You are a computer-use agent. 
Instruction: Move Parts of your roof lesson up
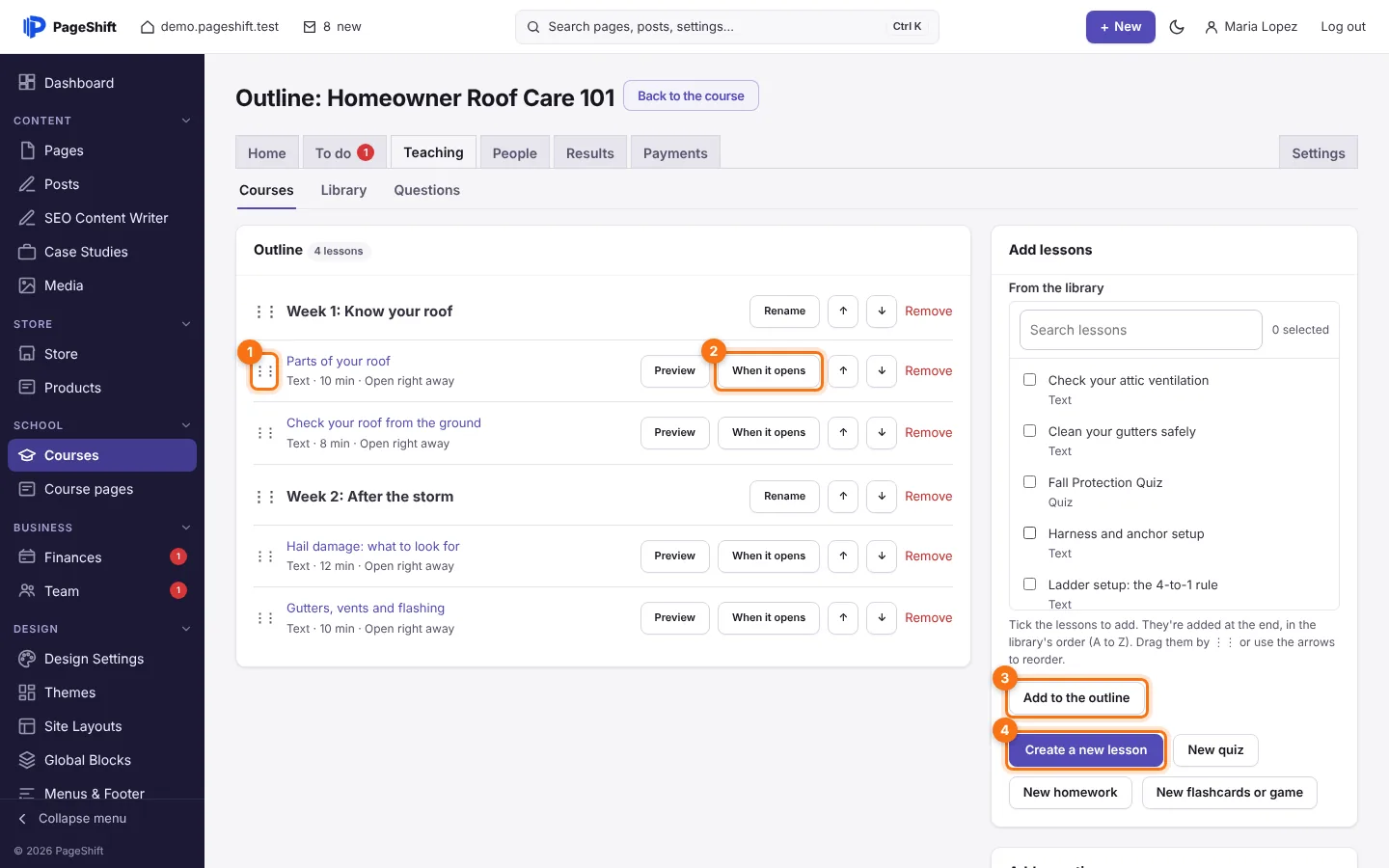pos(843,371)
